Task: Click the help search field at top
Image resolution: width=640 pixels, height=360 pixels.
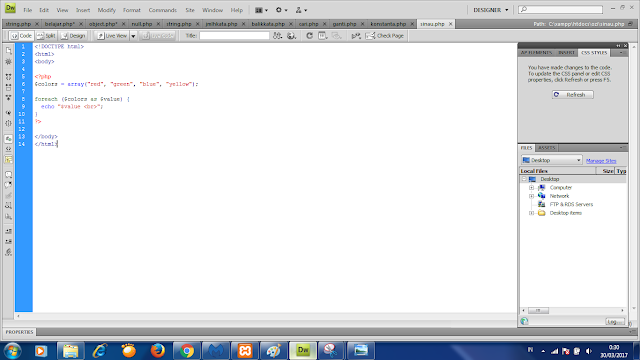Action: [560, 9]
